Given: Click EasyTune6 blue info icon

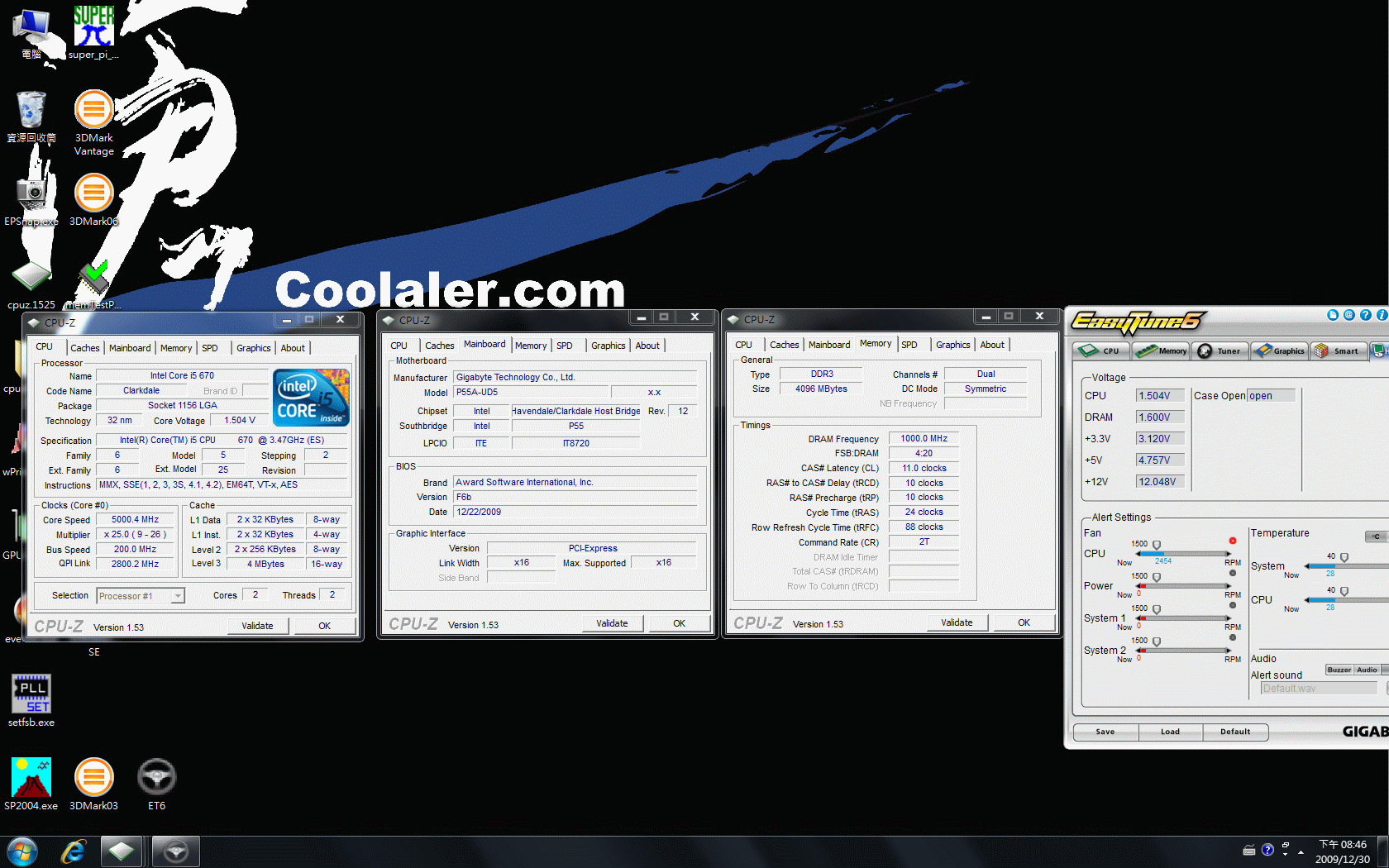Looking at the screenshot, I should pyautogui.click(x=1382, y=315).
